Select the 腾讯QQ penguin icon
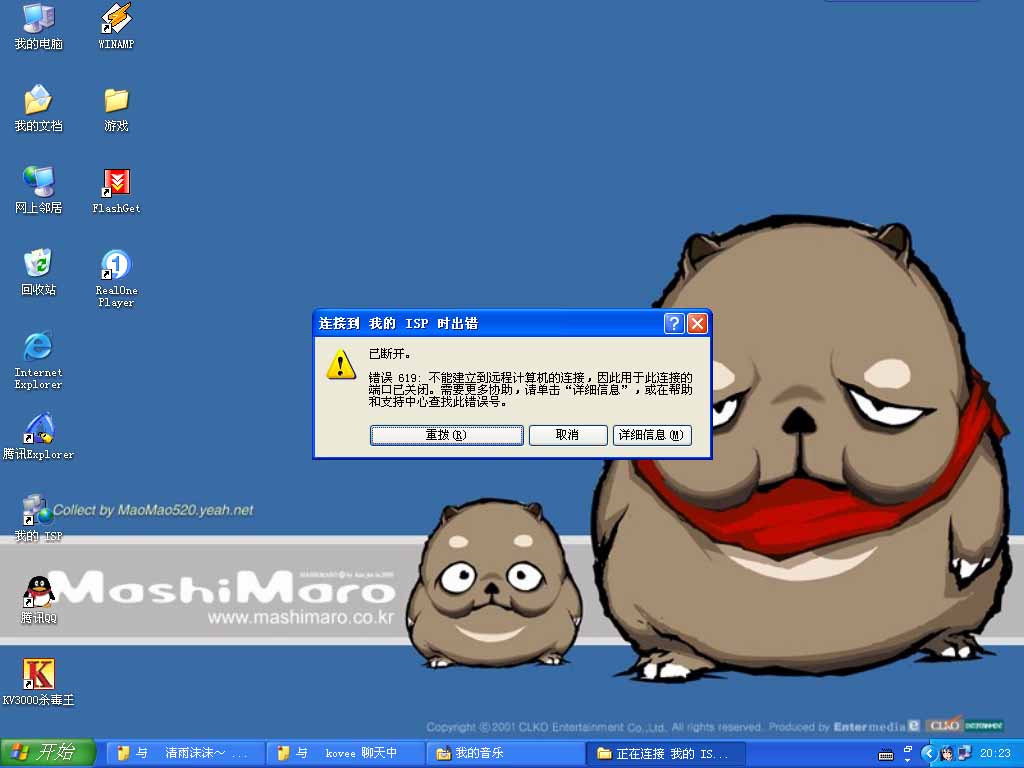 39,600
